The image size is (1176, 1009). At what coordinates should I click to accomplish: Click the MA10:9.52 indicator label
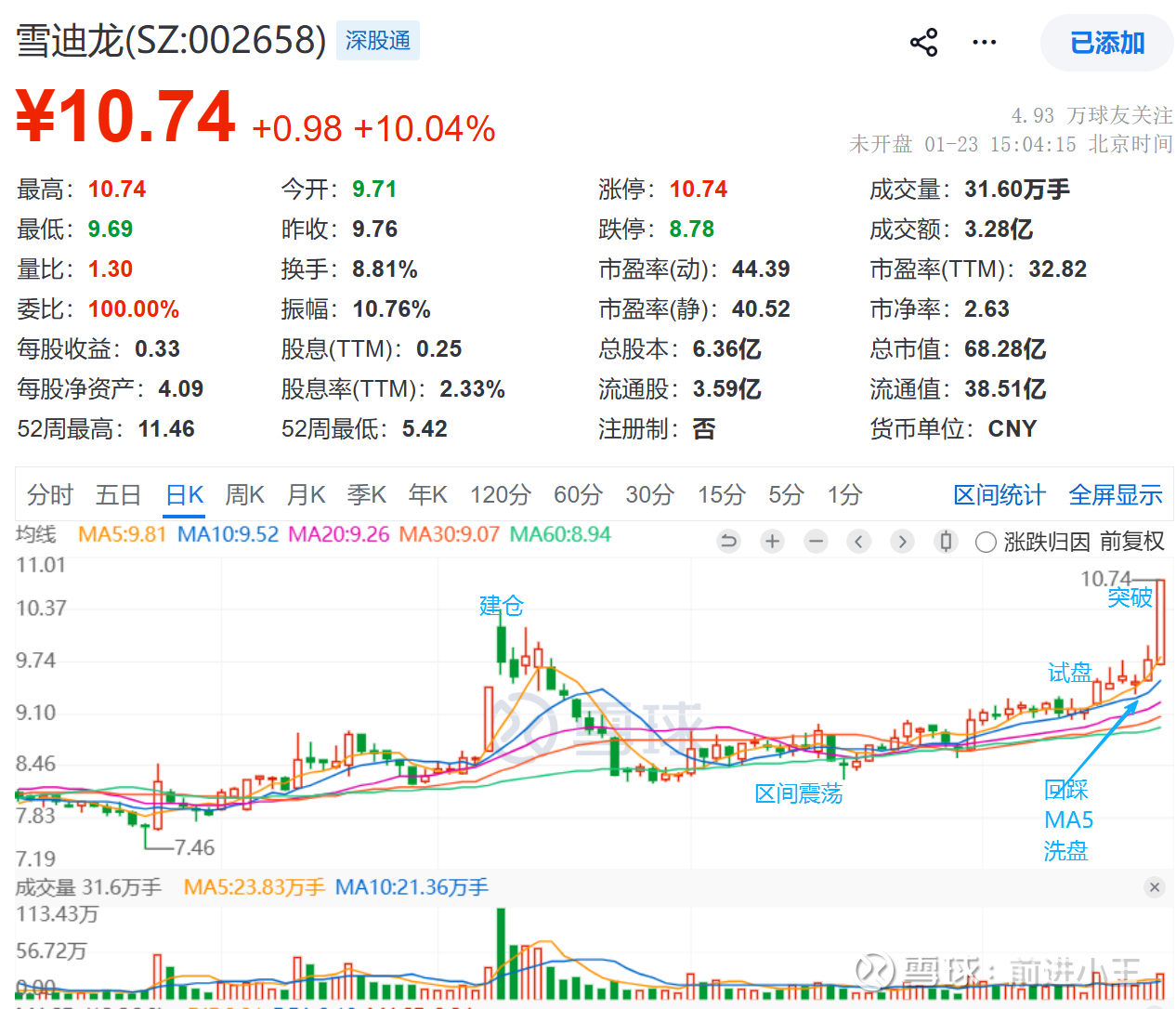tap(228, 534)
